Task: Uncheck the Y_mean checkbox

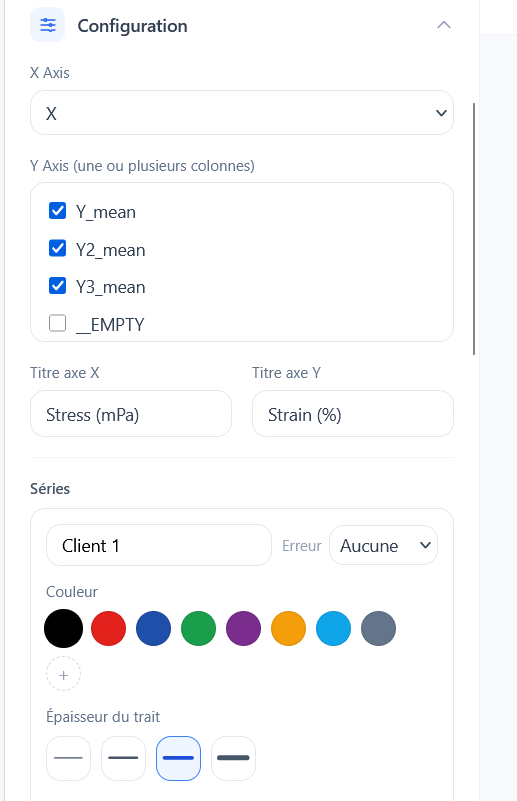Action: click(57, 210)
